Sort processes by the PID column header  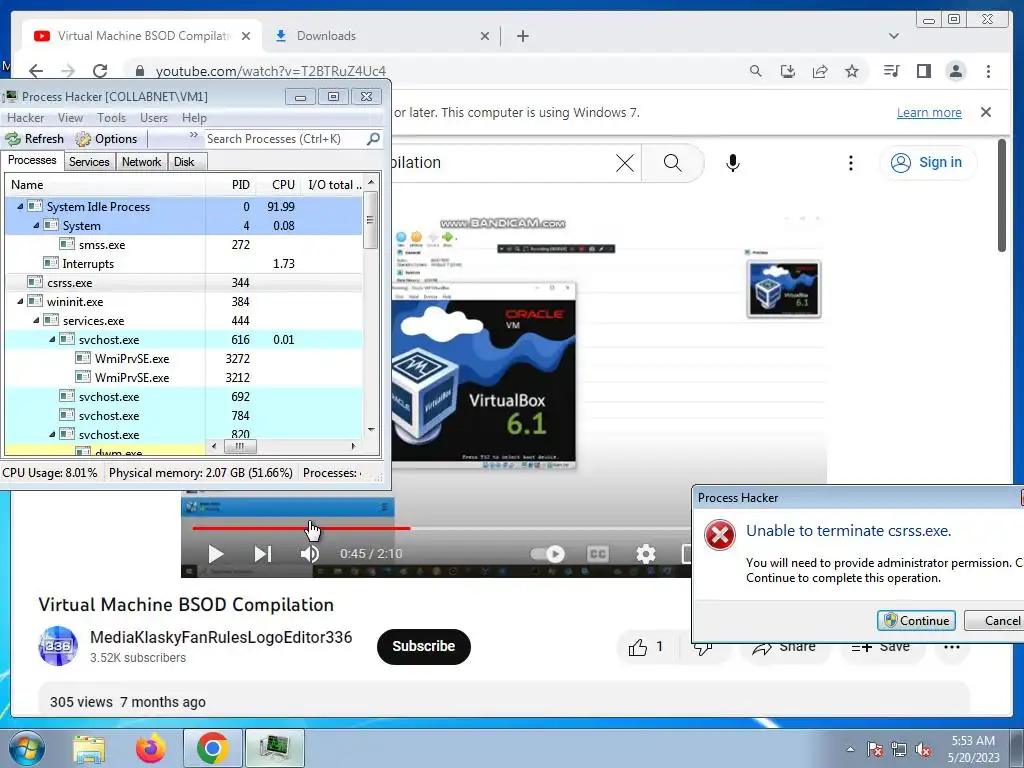pyautogui.click(x=230, y=185)
